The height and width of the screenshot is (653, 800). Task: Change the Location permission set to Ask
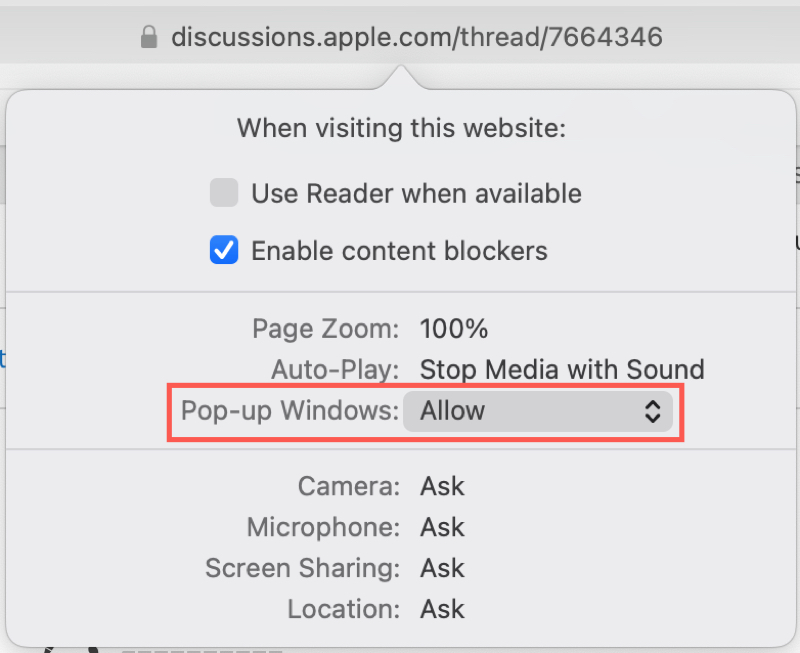[442, 609]
